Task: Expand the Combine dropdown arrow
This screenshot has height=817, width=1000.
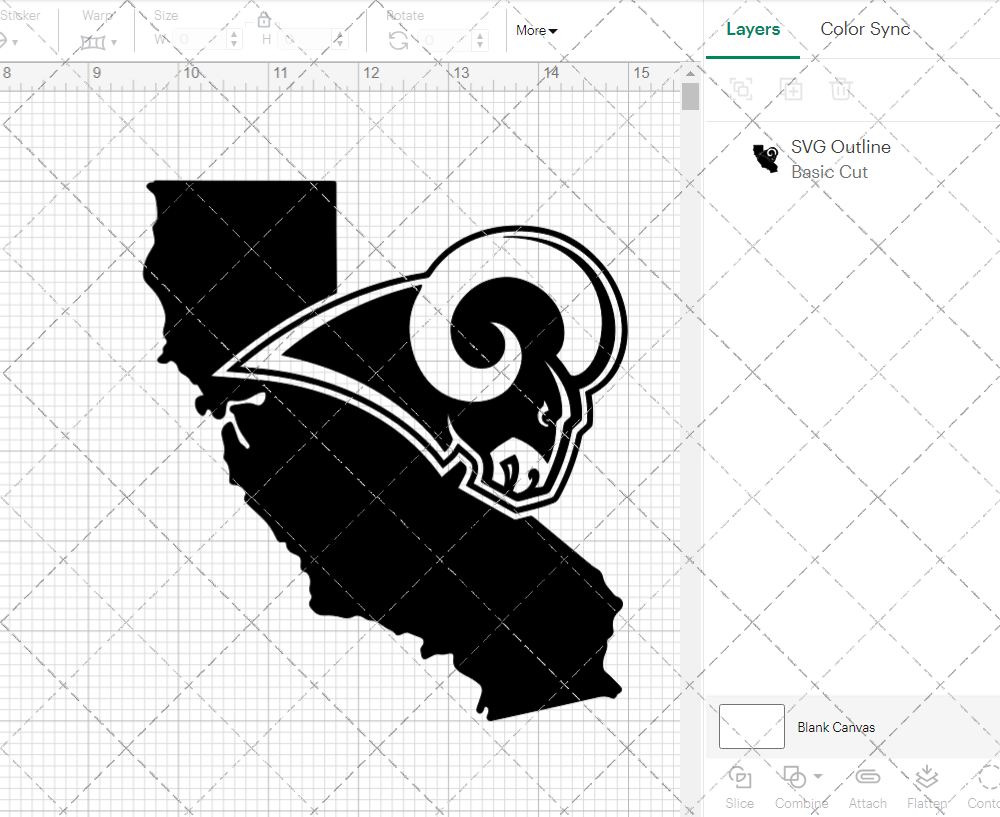Action: [x=818, y=776]
